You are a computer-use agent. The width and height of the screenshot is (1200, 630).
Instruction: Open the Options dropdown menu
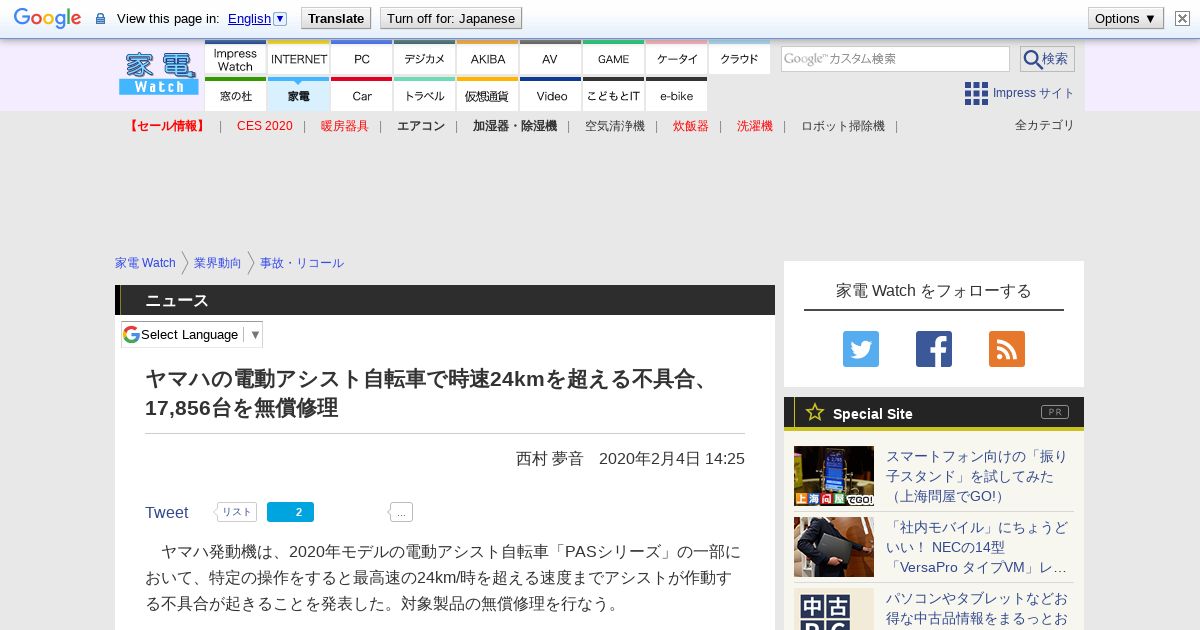point(1125,18)
